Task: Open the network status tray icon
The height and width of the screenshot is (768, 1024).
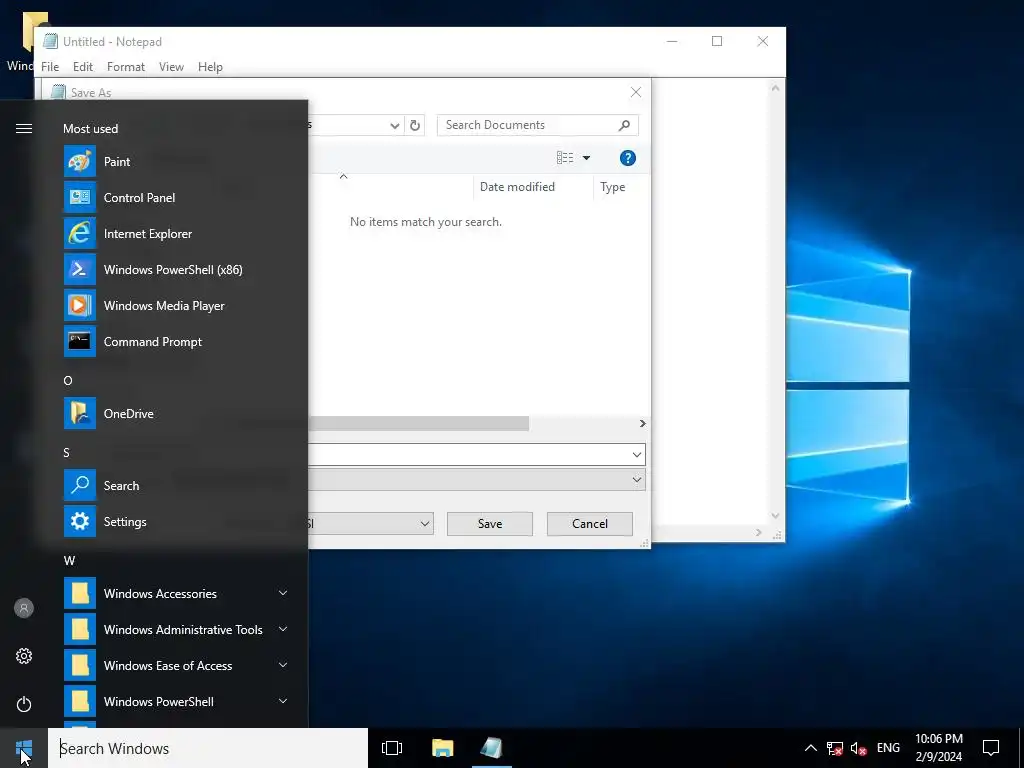Action: click(x=835, y=748)
